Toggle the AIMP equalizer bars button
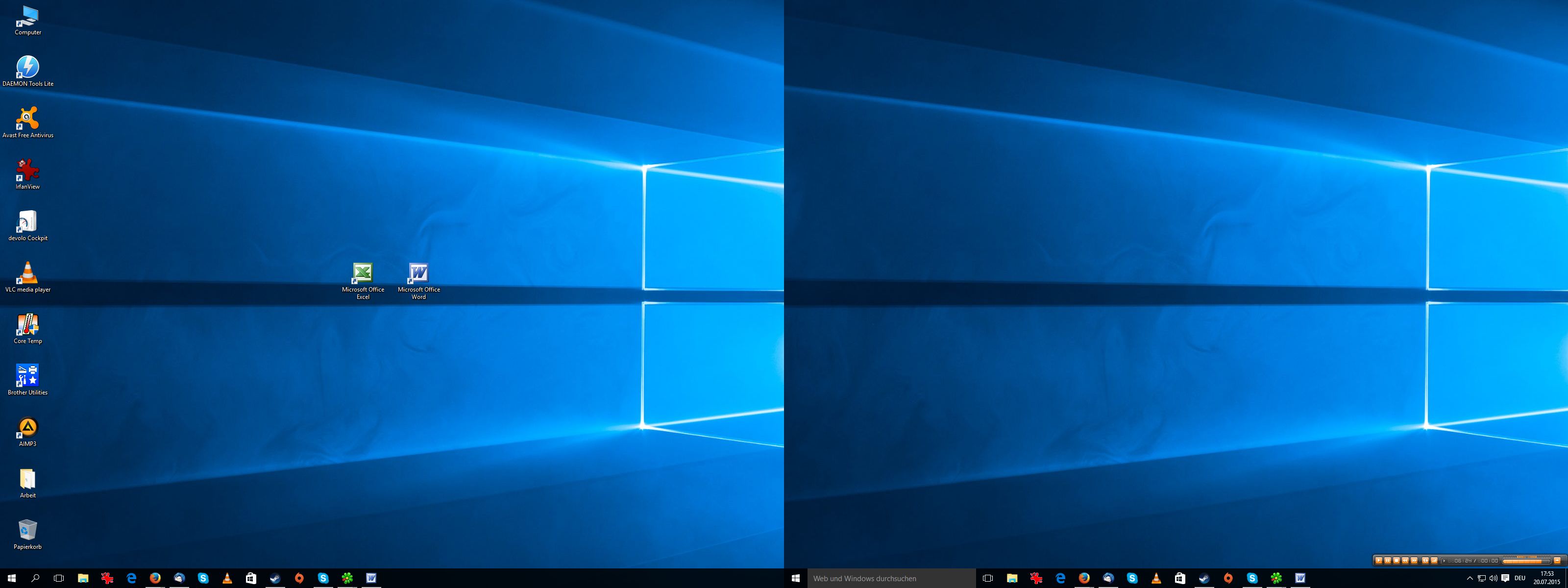This screenshot has height=588, width=1568. pos(1434,561)
